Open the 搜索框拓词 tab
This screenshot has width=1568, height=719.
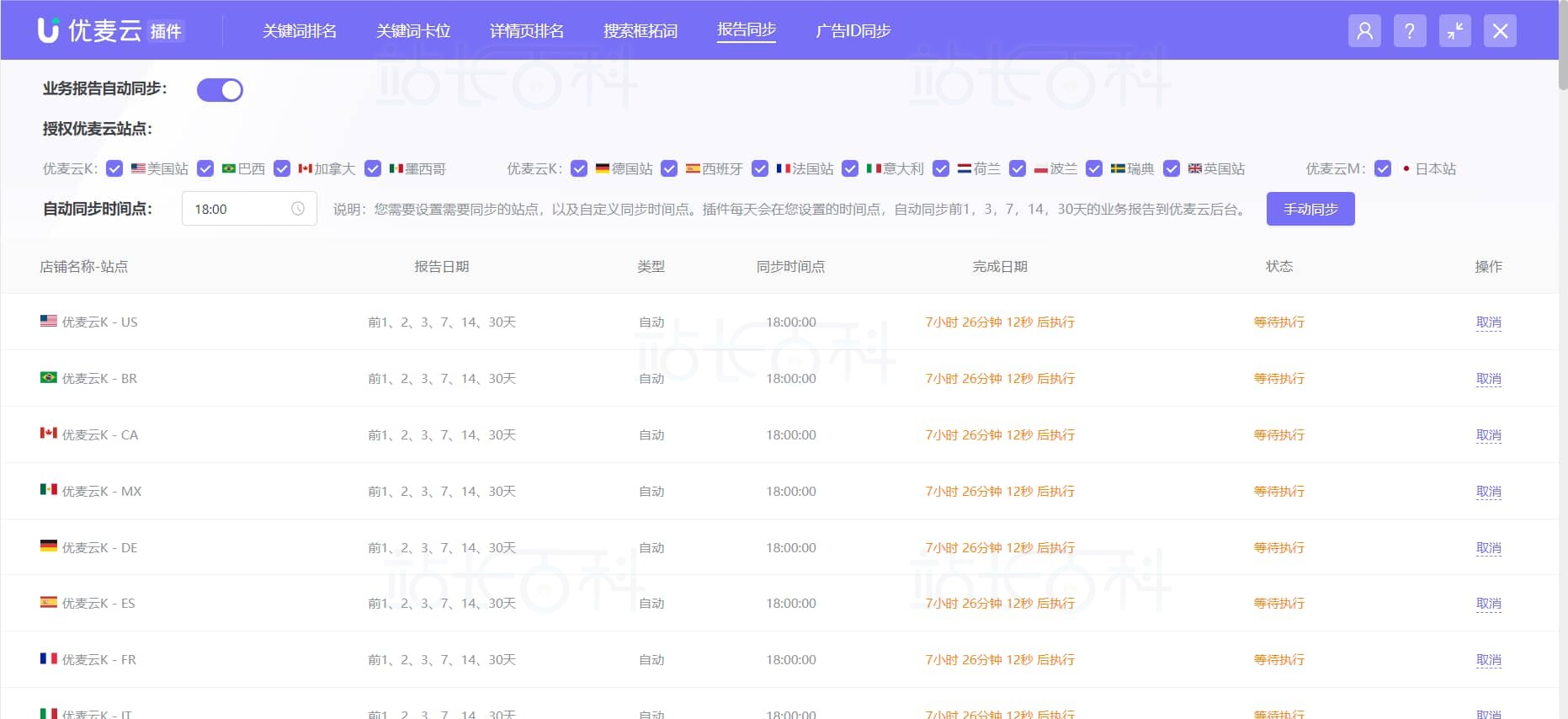click(x=640, y=31)
